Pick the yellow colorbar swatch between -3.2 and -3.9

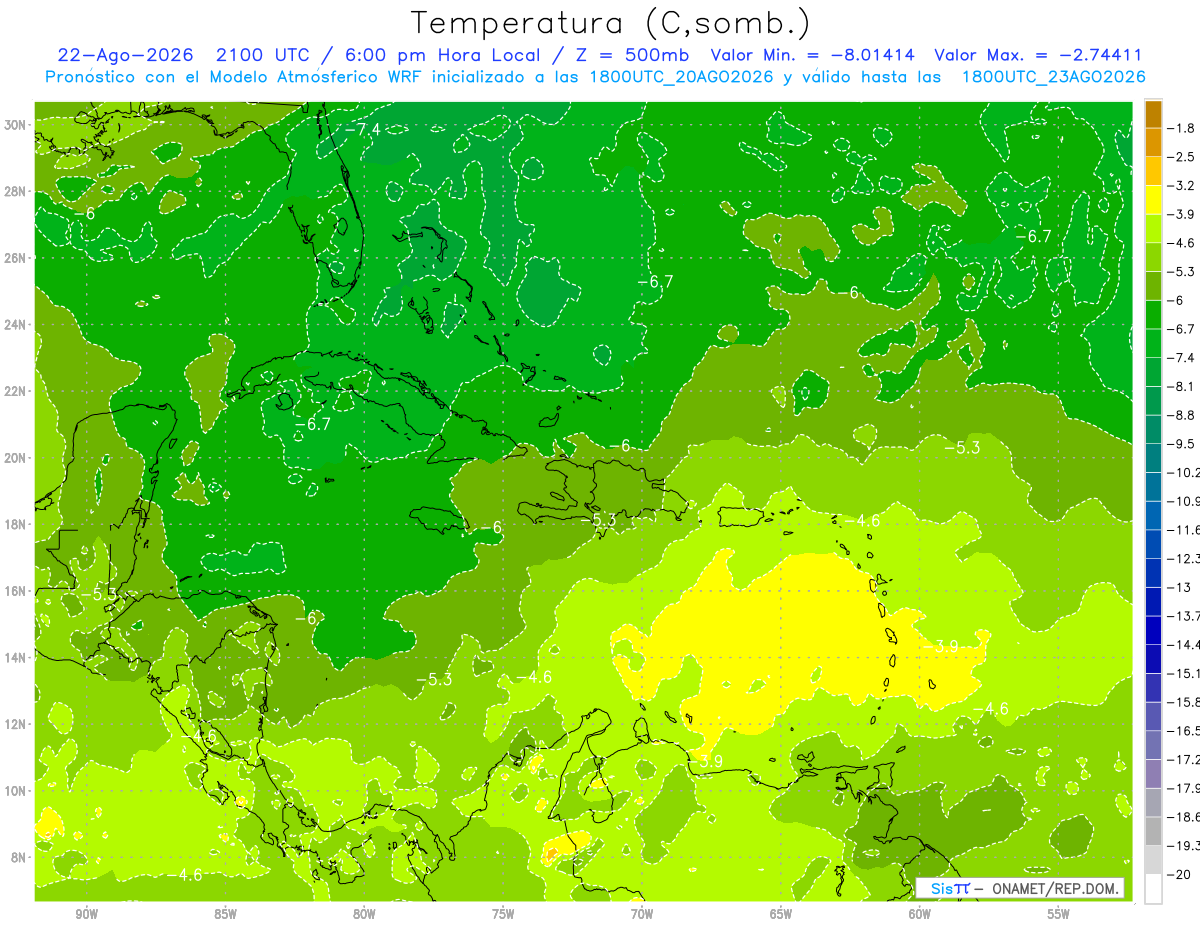[x=1153, y=200]
